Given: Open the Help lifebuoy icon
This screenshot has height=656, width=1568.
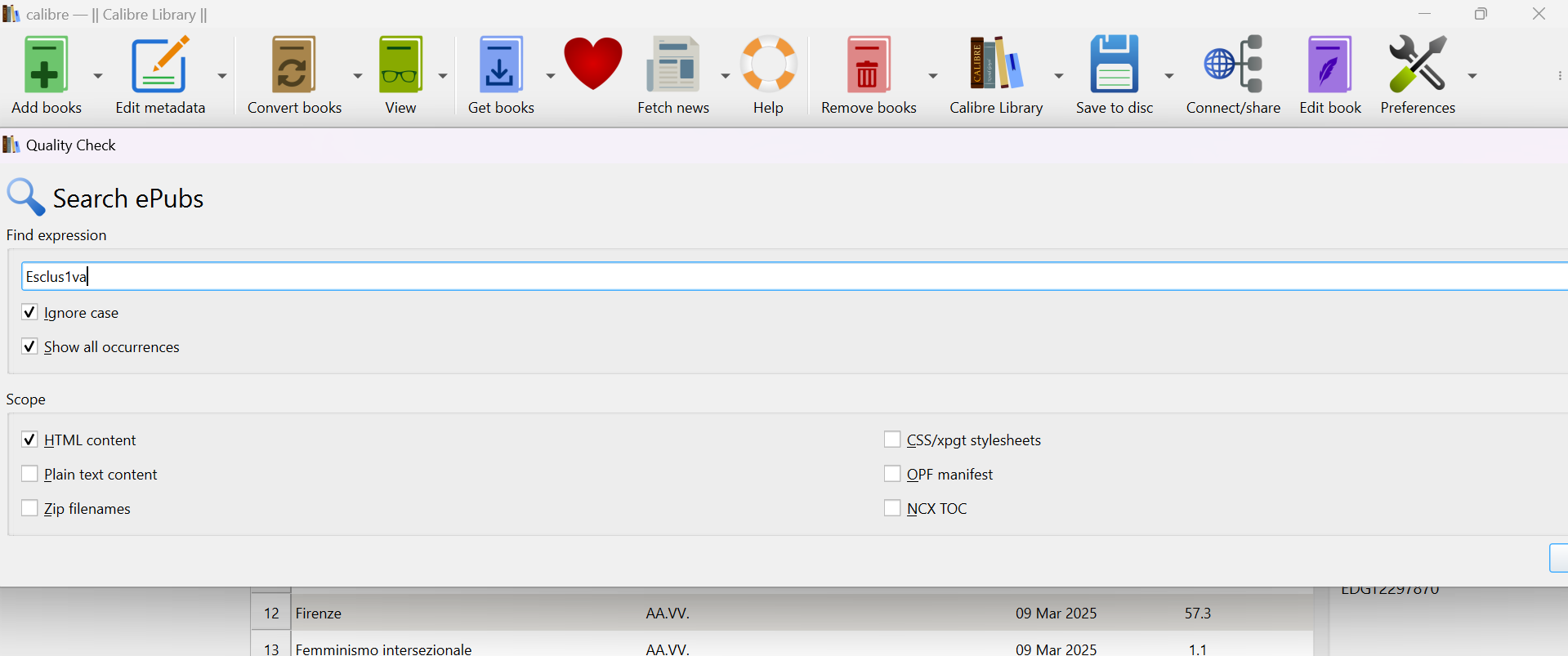Looking at the screenshot, I should coord(768,64).
